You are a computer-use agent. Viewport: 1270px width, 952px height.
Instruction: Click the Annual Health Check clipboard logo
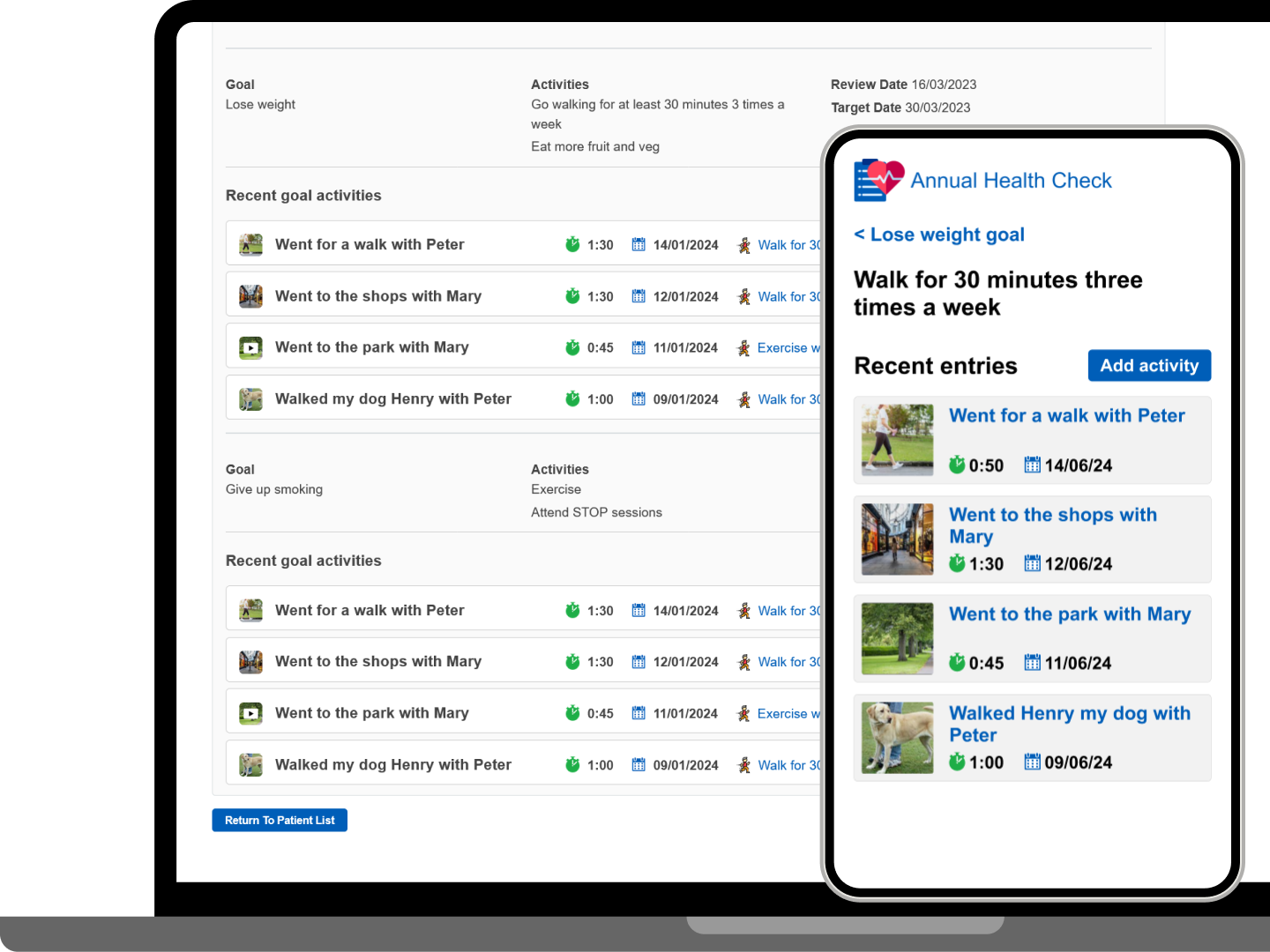click(878, 180)
